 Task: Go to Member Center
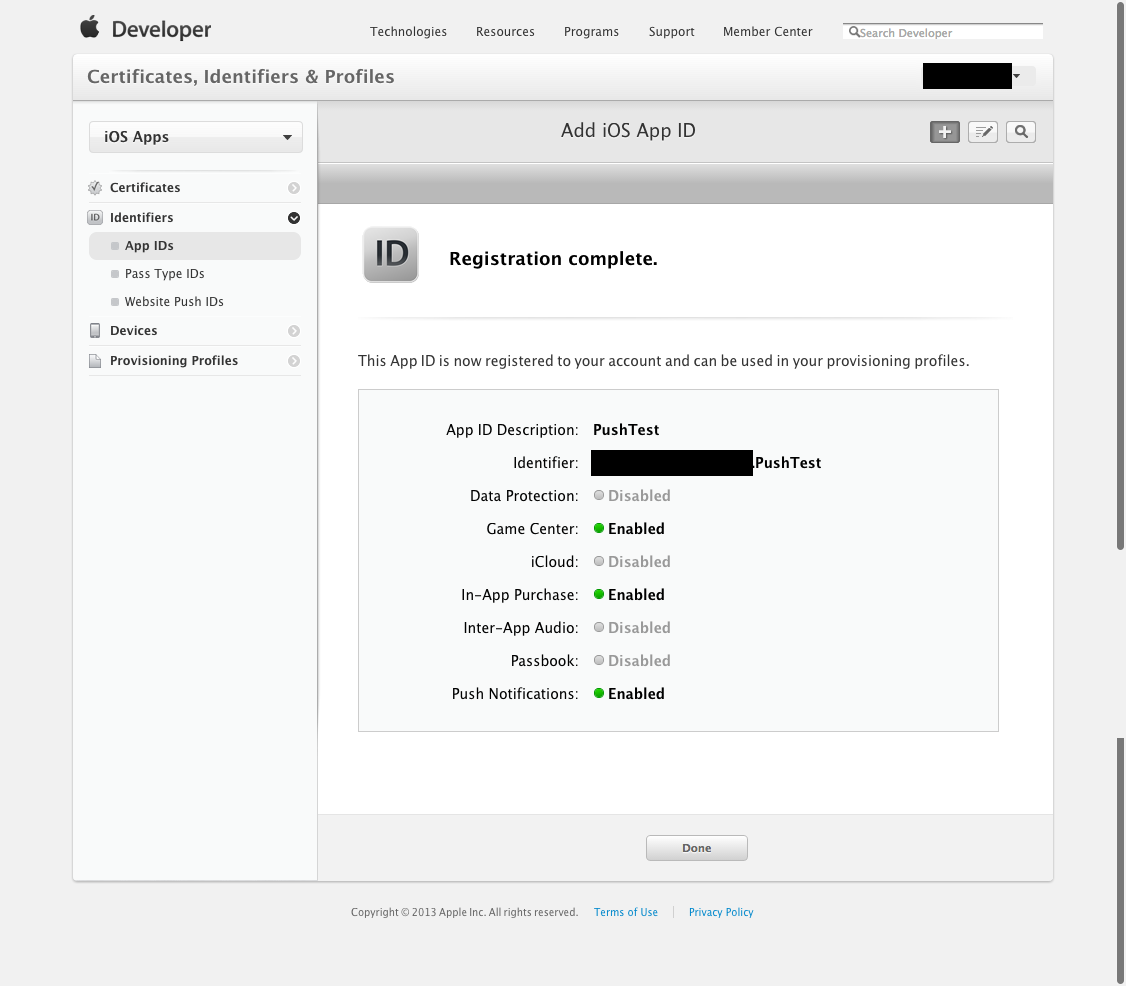coord(768,32)
